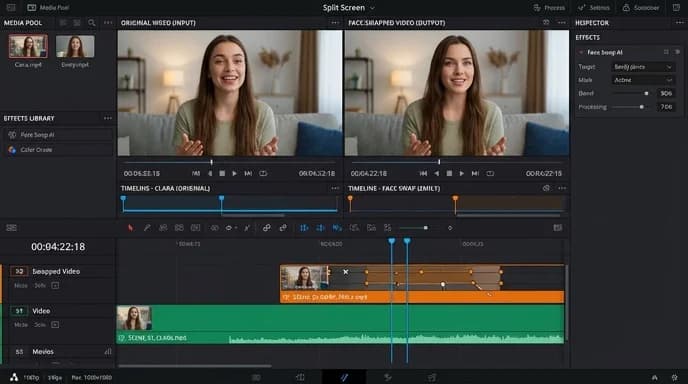Adjust the Blend slider in Inspector
Image resolution: width=688 pixels, height=384 pixels.
coord(646,93)
